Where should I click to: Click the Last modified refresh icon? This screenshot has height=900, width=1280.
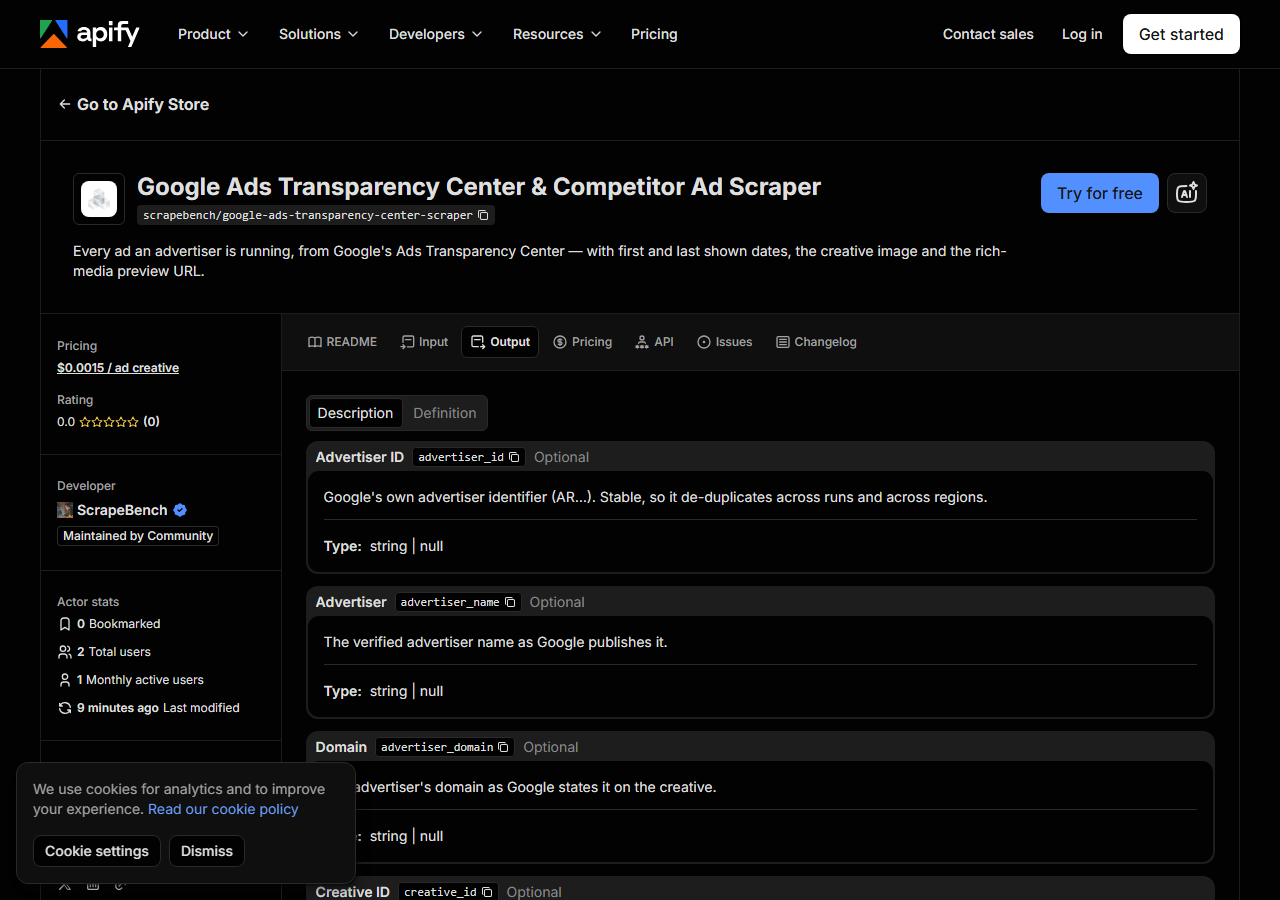[x=65, y=708]
